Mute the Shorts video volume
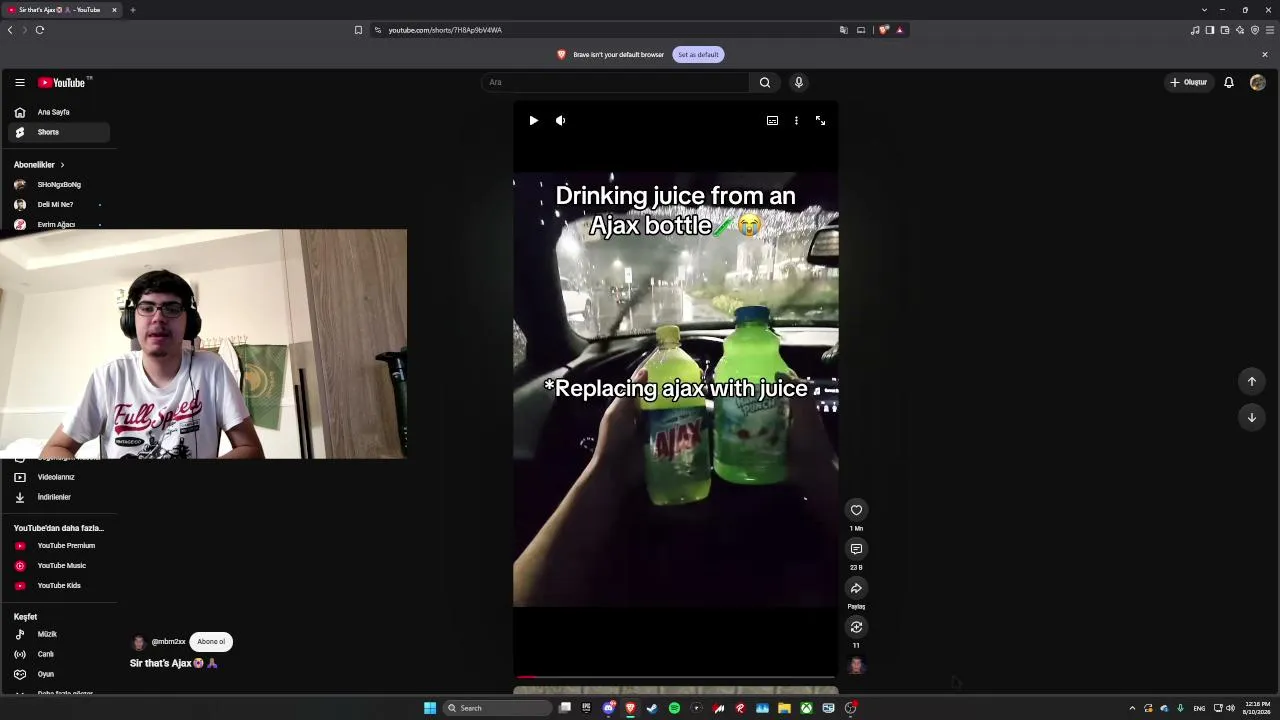Image resolution: width=1280 pixels, height=720 pixels. 560,120
